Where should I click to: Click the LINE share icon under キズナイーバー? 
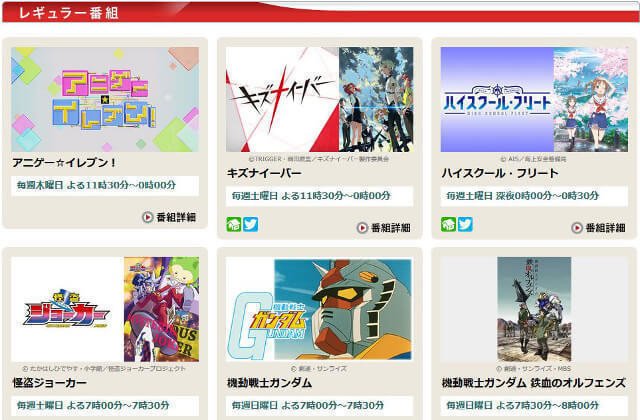tap(234, 224)
